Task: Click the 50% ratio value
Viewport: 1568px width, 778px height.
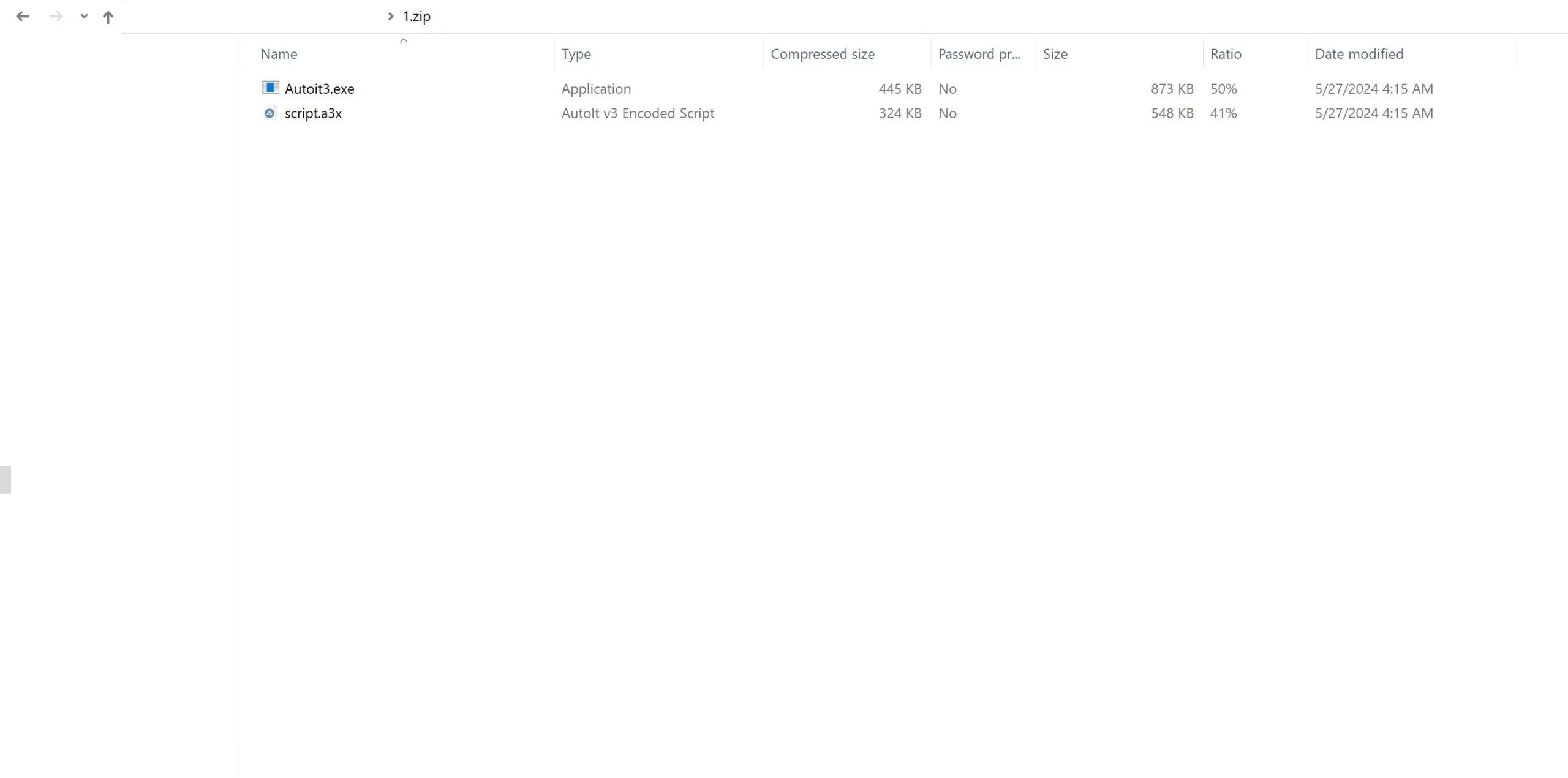Action: [1223, 89]
